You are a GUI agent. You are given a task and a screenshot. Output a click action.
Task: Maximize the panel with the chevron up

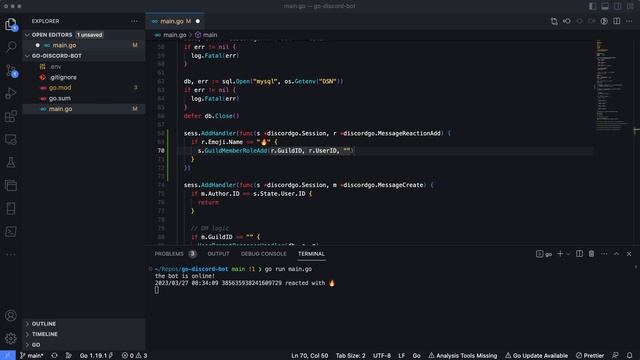616,254
